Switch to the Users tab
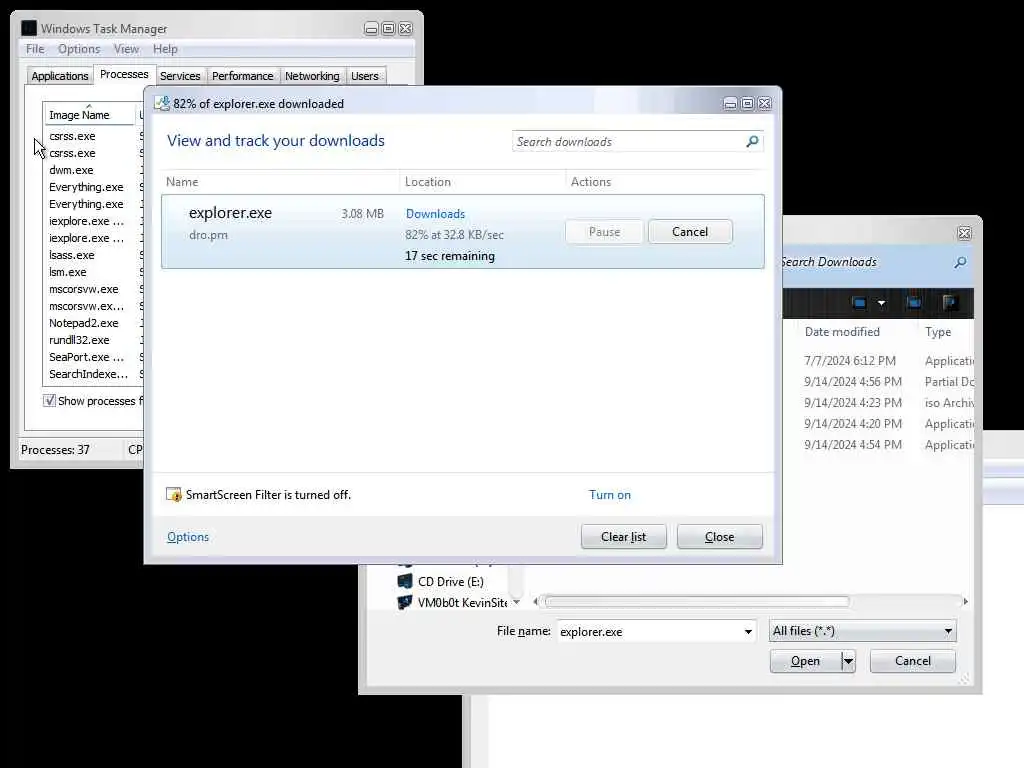Viewport: 1024px width, 768px height. [364, 76]
